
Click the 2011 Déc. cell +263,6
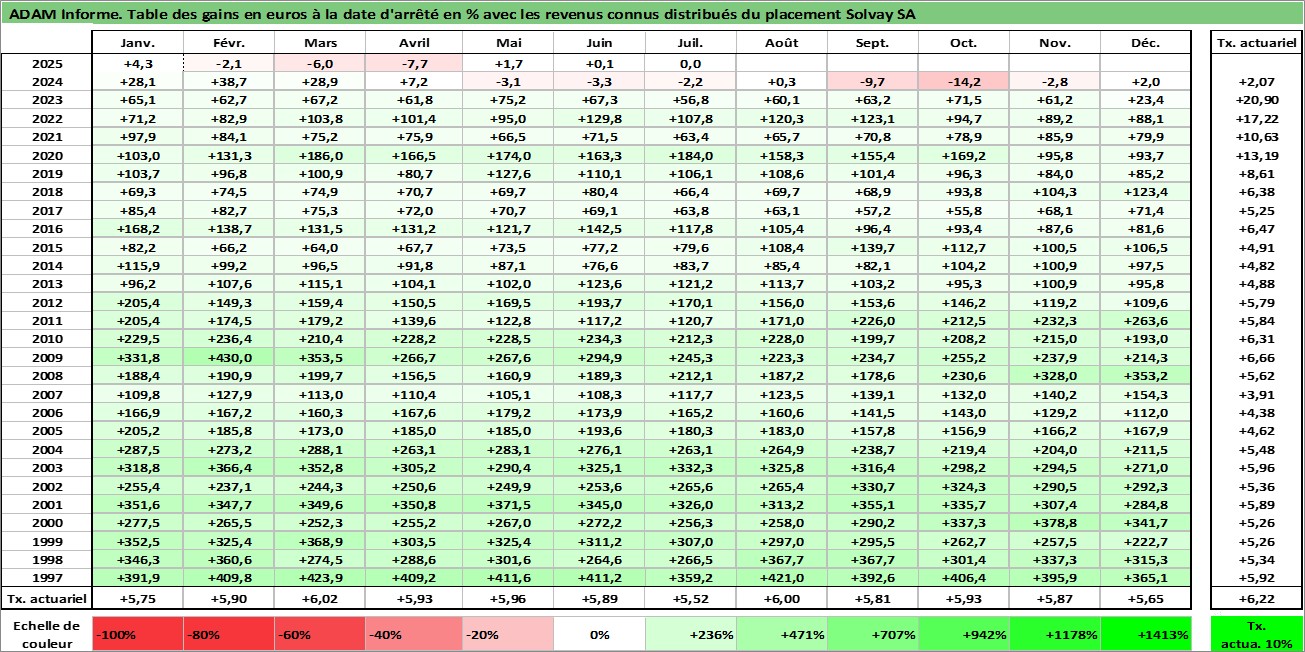pyautogui.click(x=1146, y=321)
